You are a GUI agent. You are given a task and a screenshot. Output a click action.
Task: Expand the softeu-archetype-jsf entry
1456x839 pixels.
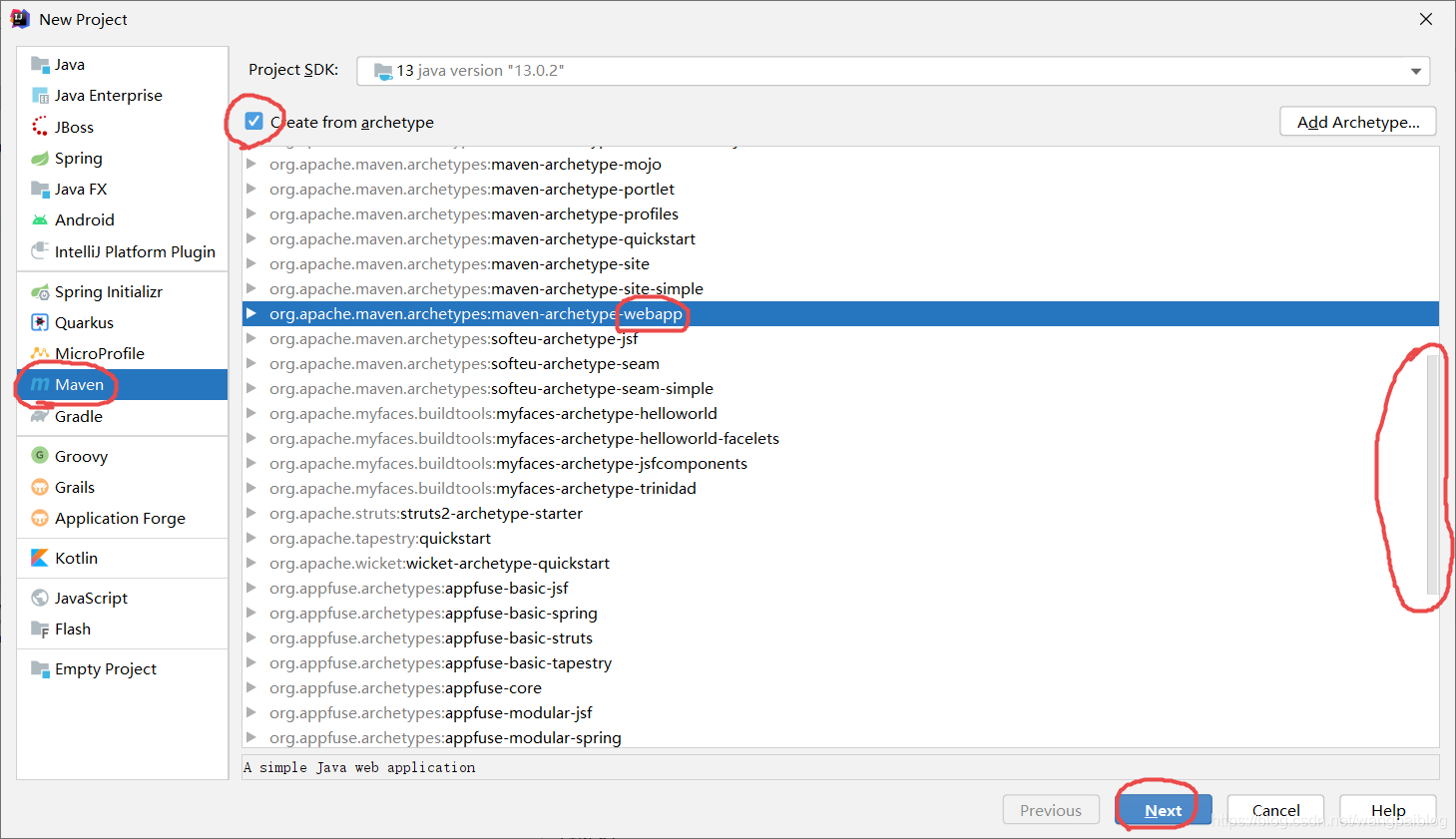(x=251, y=338)
